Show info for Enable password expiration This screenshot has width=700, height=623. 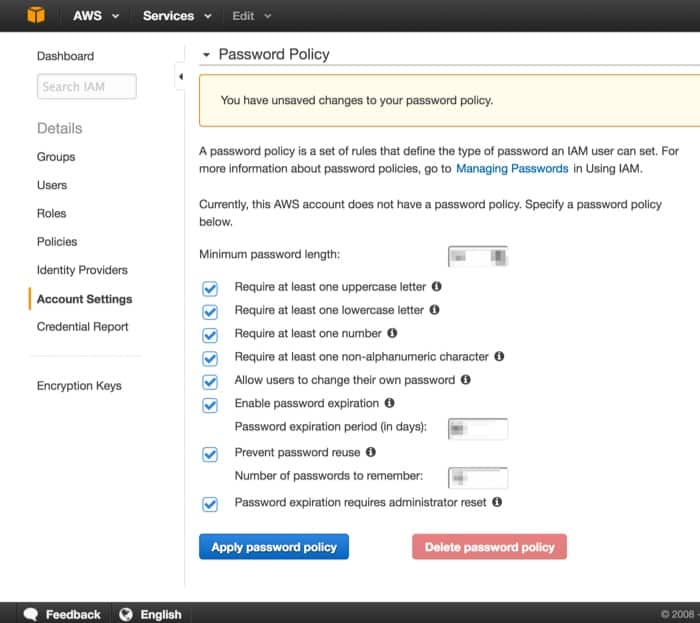tap(389, 403)
